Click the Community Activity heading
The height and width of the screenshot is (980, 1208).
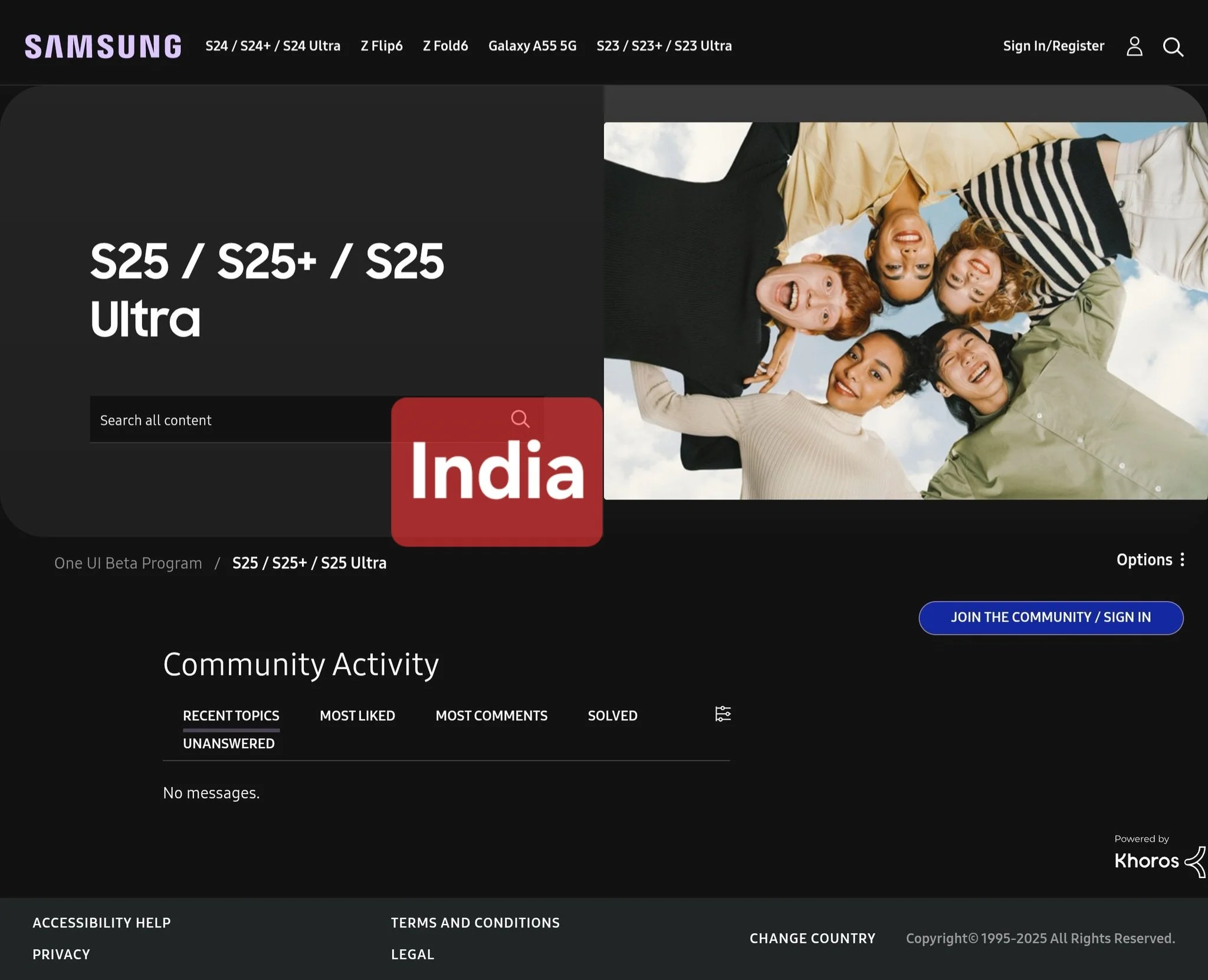coord(301,665)
